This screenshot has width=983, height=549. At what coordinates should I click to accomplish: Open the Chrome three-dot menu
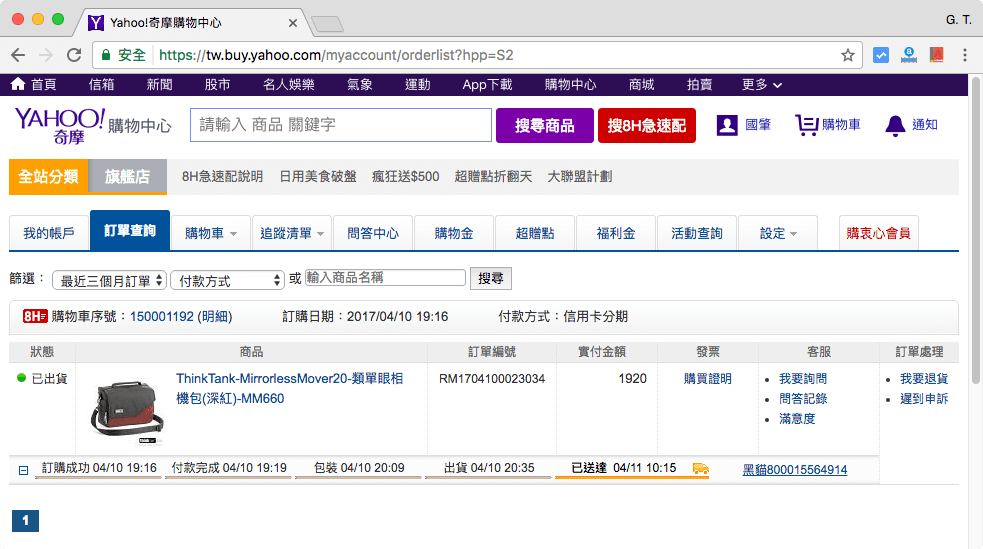point(965,55)
